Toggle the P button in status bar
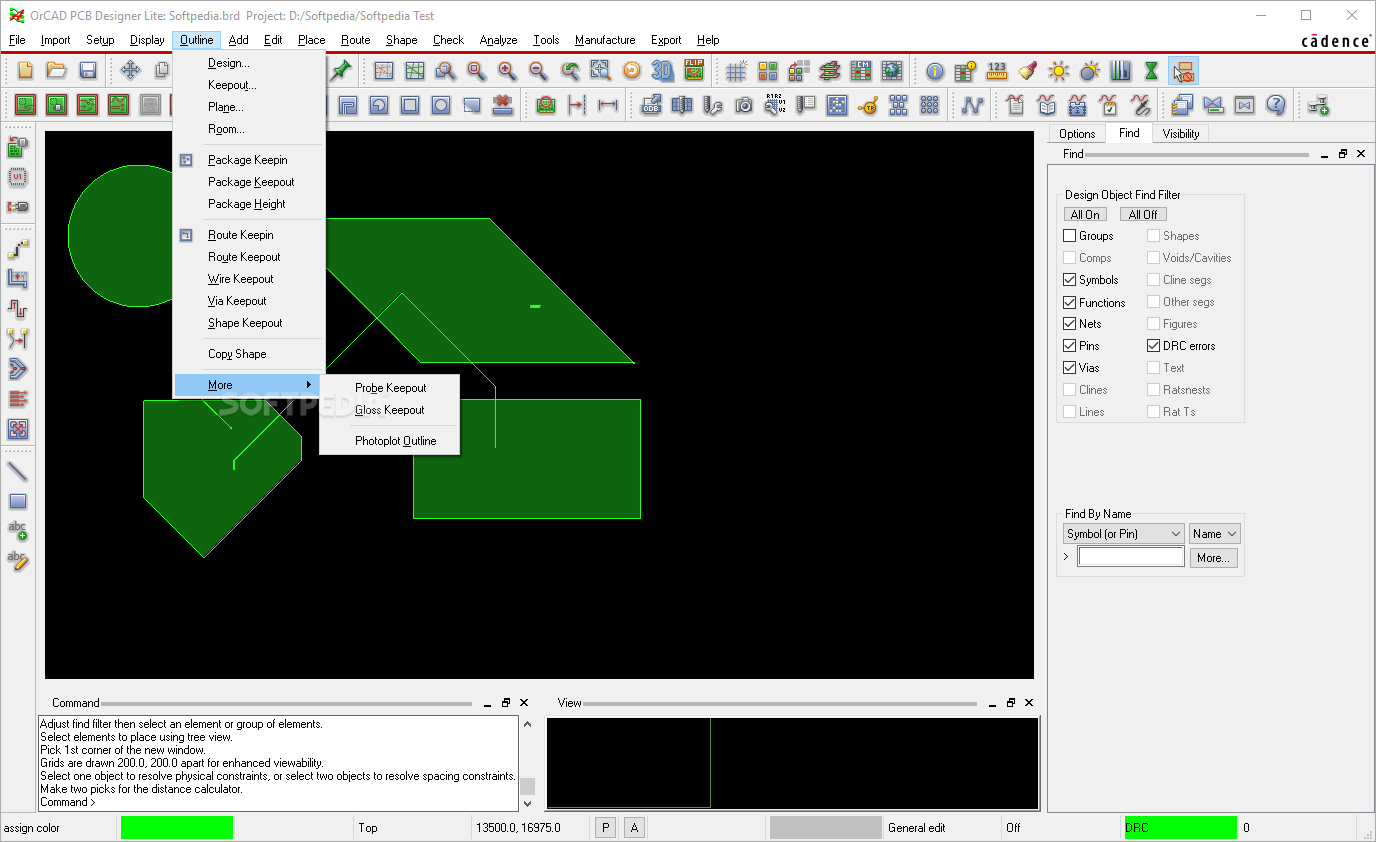Image resolution: width=1376 pixels, height=842 pixels. point(605,827)
